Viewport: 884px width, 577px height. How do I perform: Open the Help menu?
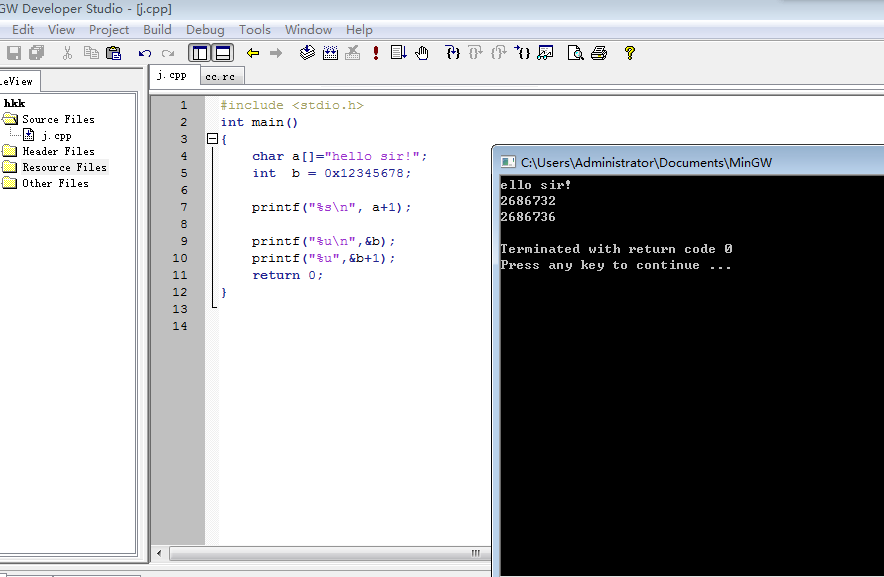pyautogui.click(x=359, y=30)
